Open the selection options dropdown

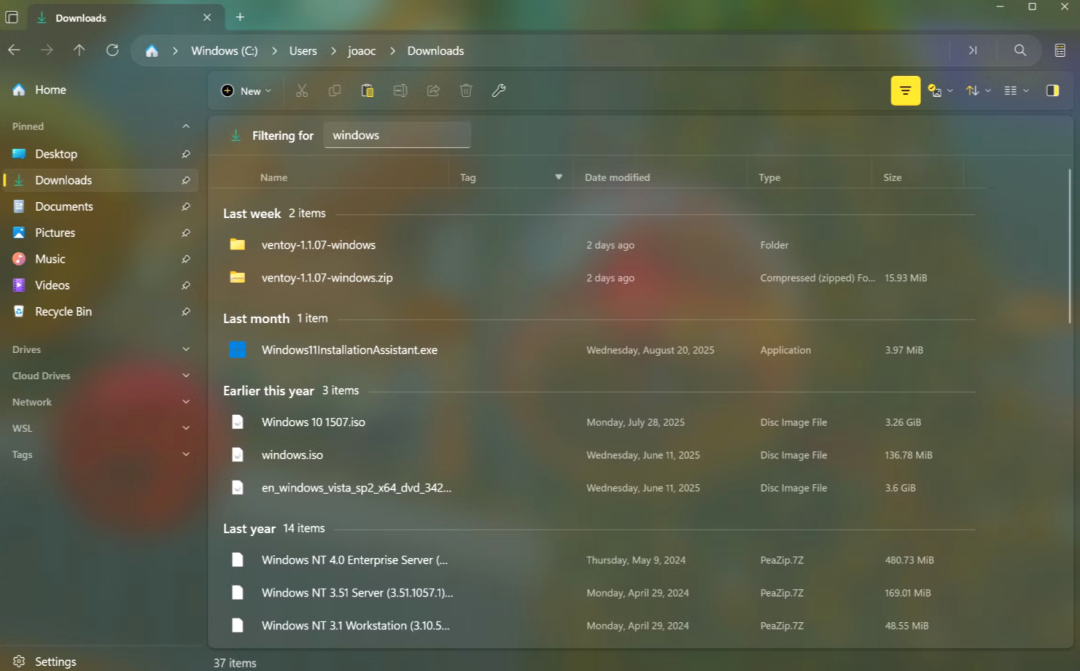click(x=940, y=91)
